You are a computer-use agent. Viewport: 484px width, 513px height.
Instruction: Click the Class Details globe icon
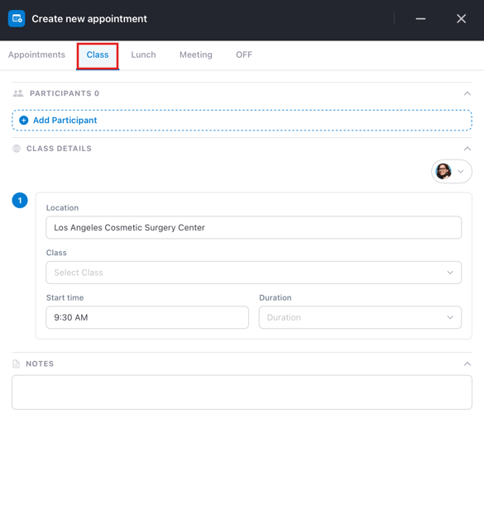tap(16, 148)
